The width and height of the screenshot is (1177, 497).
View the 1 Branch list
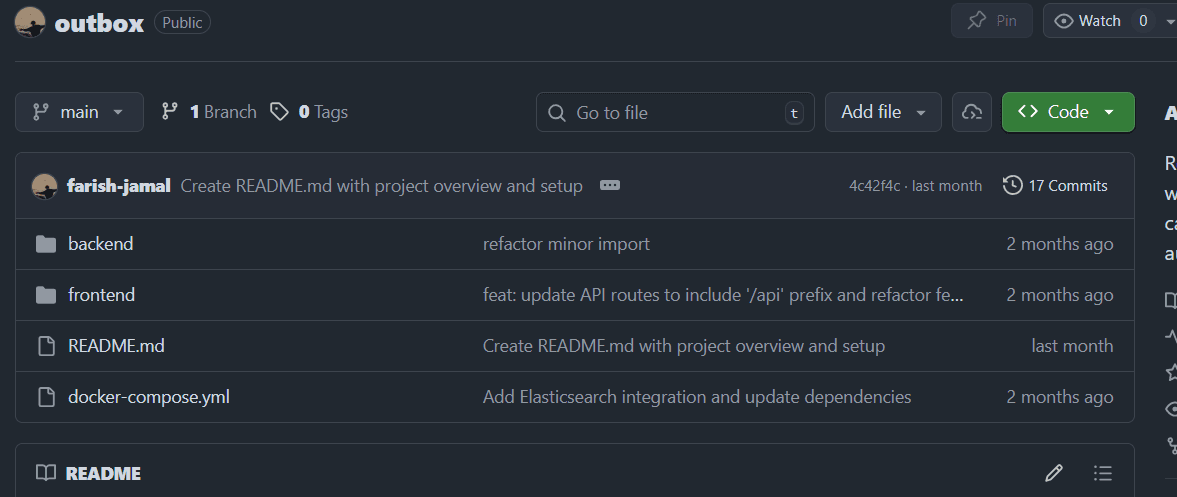click(x=209, y=112)
